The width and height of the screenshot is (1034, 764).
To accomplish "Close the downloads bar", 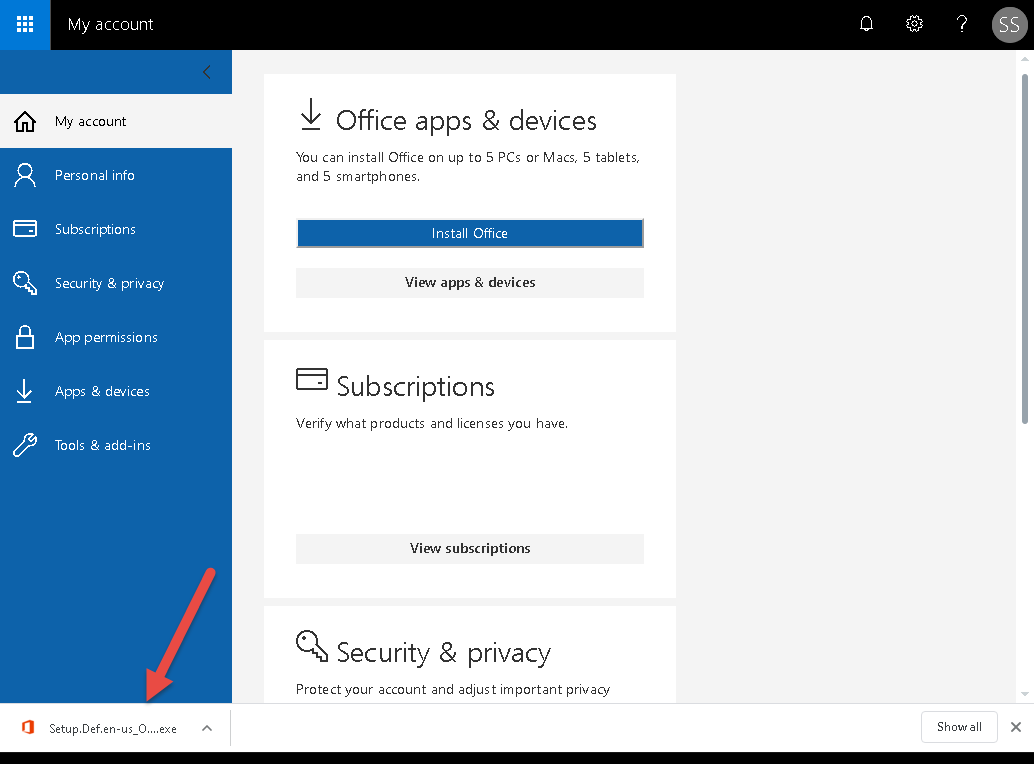I will pyautogui.click(x=1016, y=727).
